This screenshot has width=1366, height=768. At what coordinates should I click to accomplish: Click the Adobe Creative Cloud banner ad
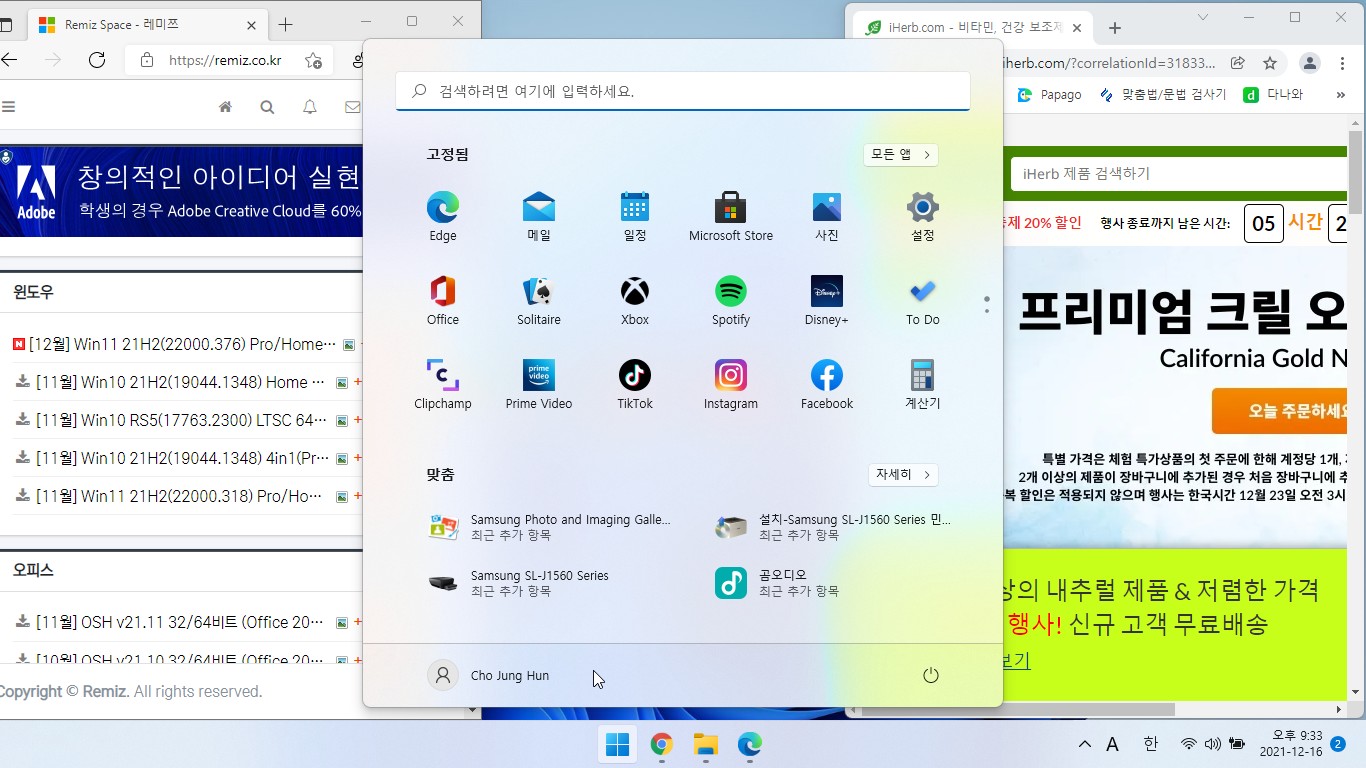point(181,191)
